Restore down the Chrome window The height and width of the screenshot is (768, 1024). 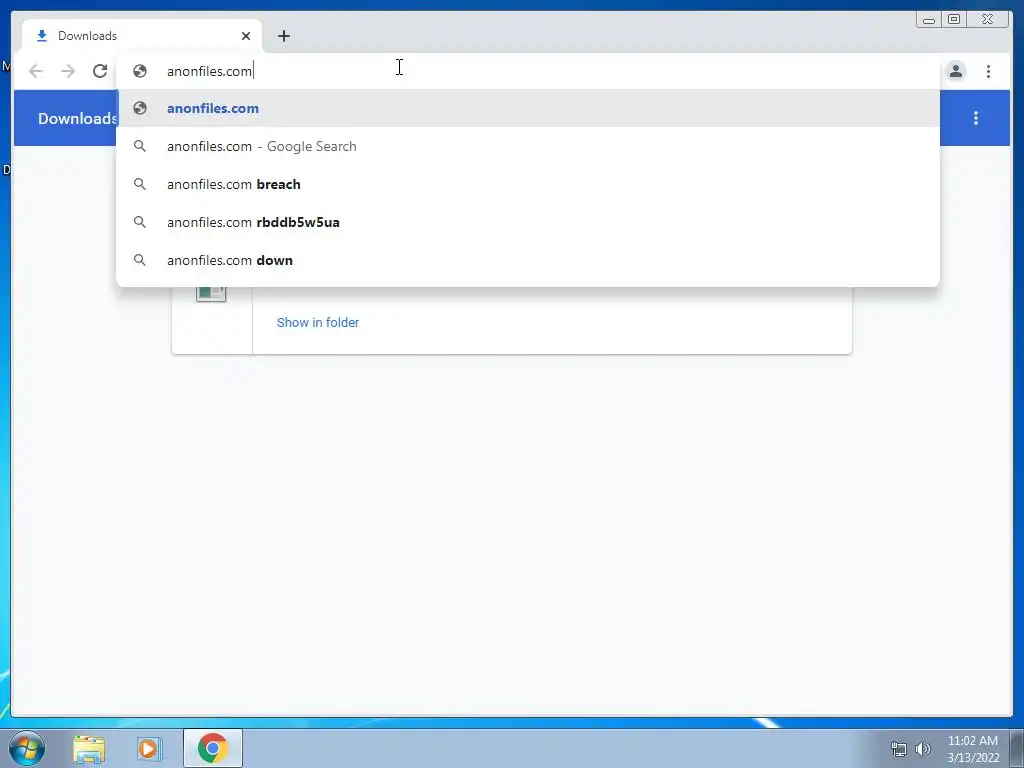953,20
